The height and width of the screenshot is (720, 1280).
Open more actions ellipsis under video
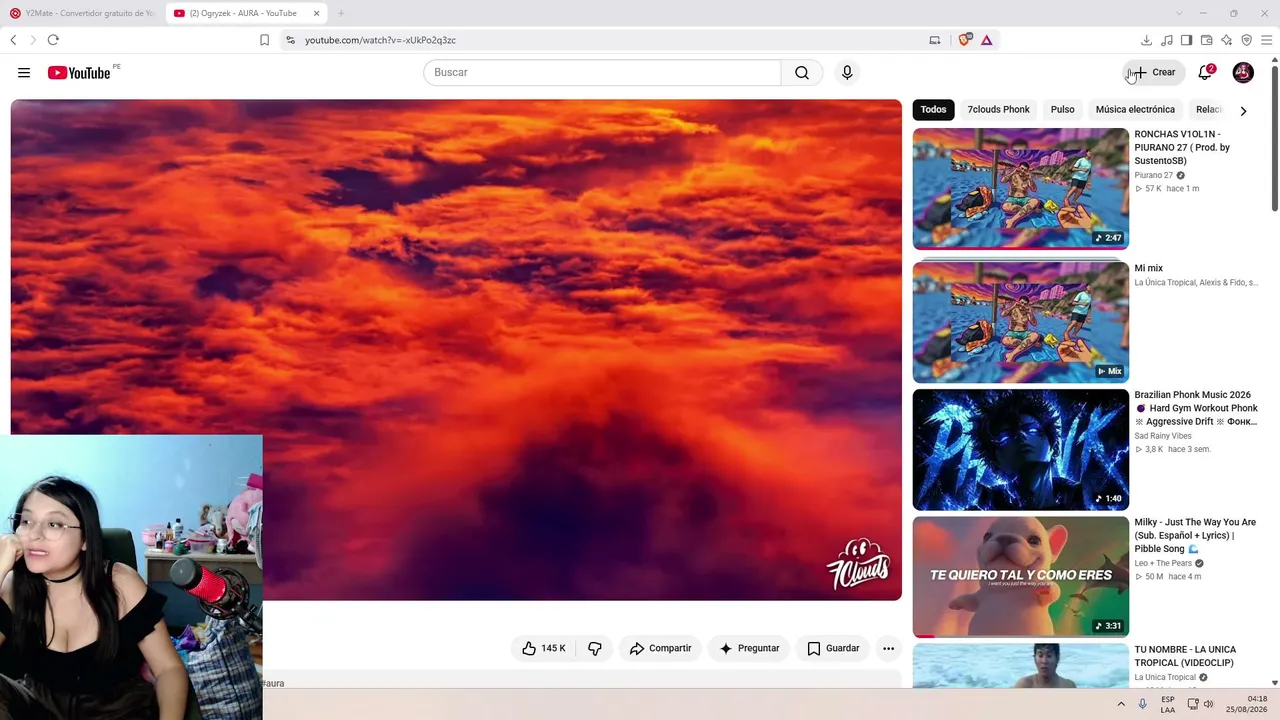(888, 648)
